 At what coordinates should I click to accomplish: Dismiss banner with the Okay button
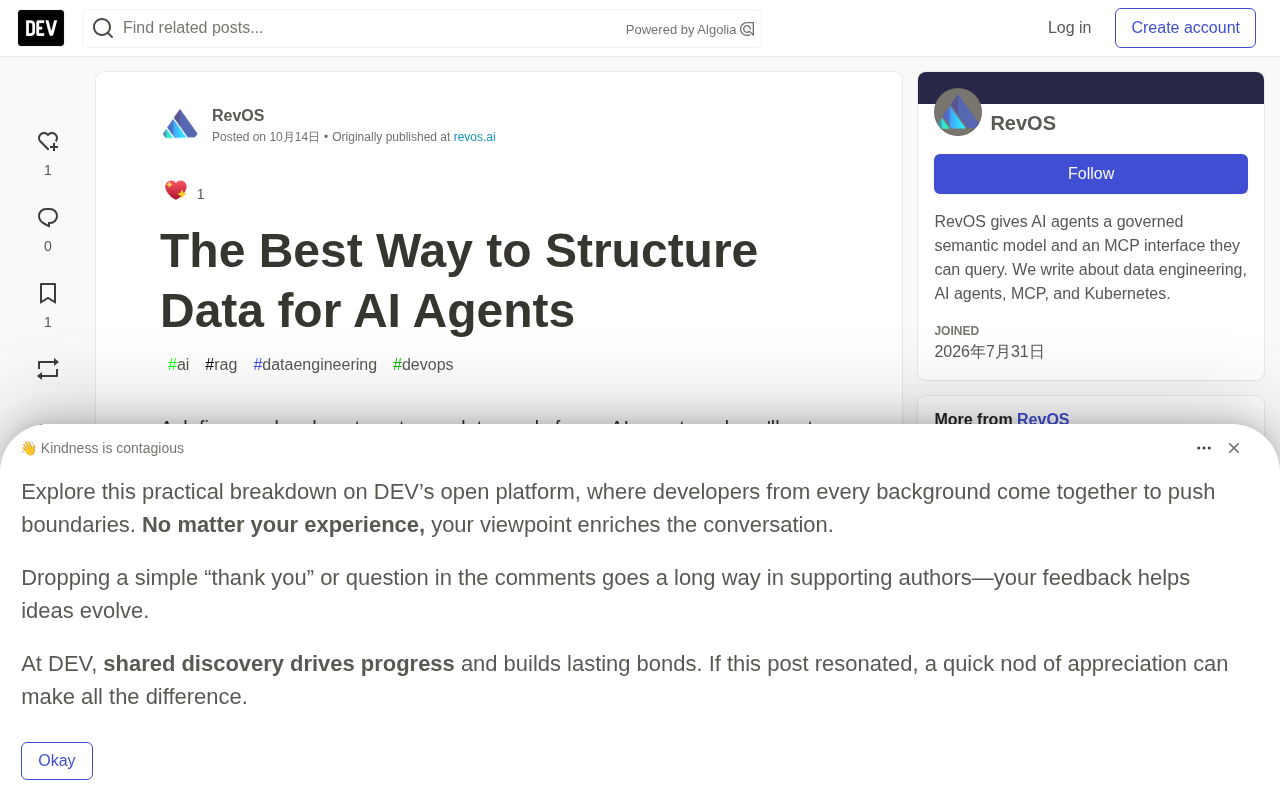57,761
